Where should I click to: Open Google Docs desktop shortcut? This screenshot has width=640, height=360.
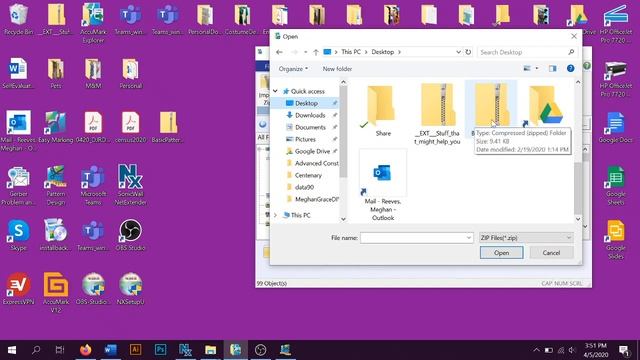(616, 127)
